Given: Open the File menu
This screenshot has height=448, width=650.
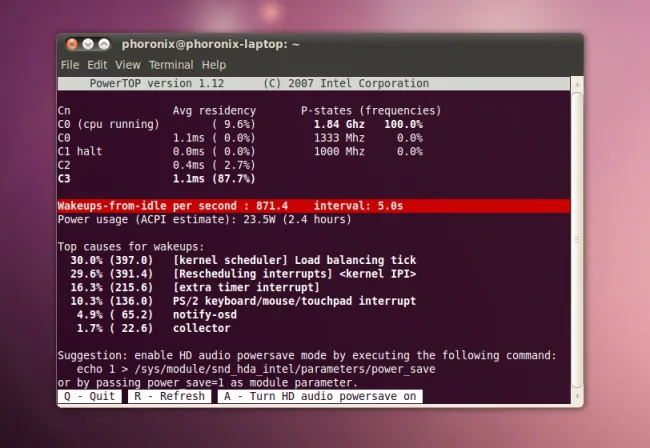Looking at the screenshot, I should point(70,65).
